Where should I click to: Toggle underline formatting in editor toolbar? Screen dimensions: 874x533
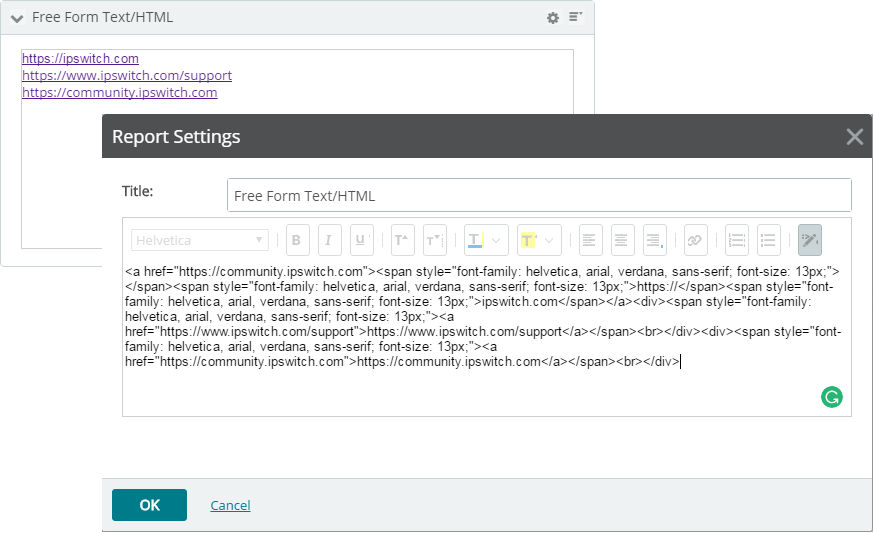coord(361,240)
